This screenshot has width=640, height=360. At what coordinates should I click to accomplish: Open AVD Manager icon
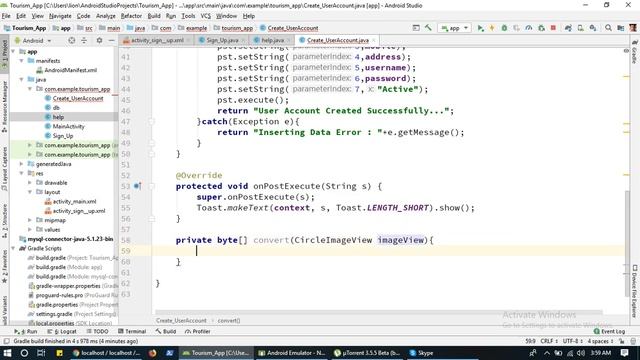pyautogui.click(x=580, y=28)
